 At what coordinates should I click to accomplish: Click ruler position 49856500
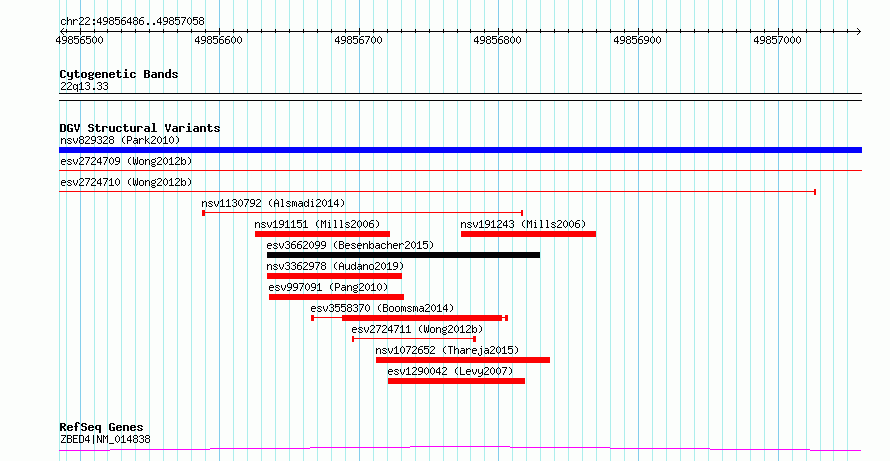(x=80, y=40)
